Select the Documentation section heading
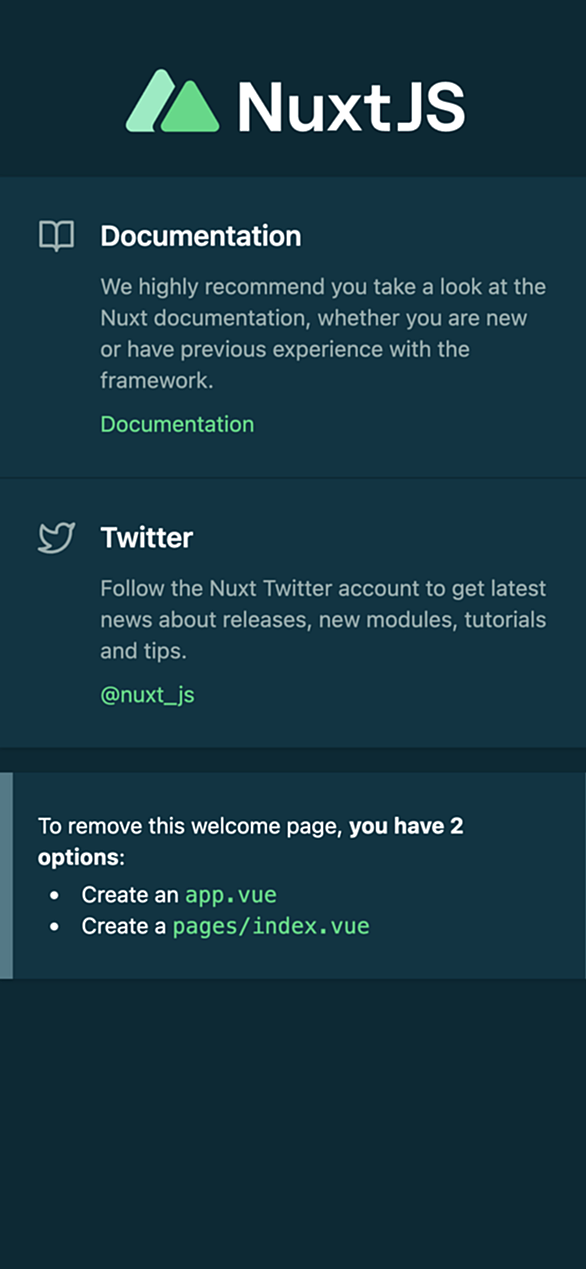Image resolution: width=586 pixels, height=1269 pixels. click(x=200, y=236)
